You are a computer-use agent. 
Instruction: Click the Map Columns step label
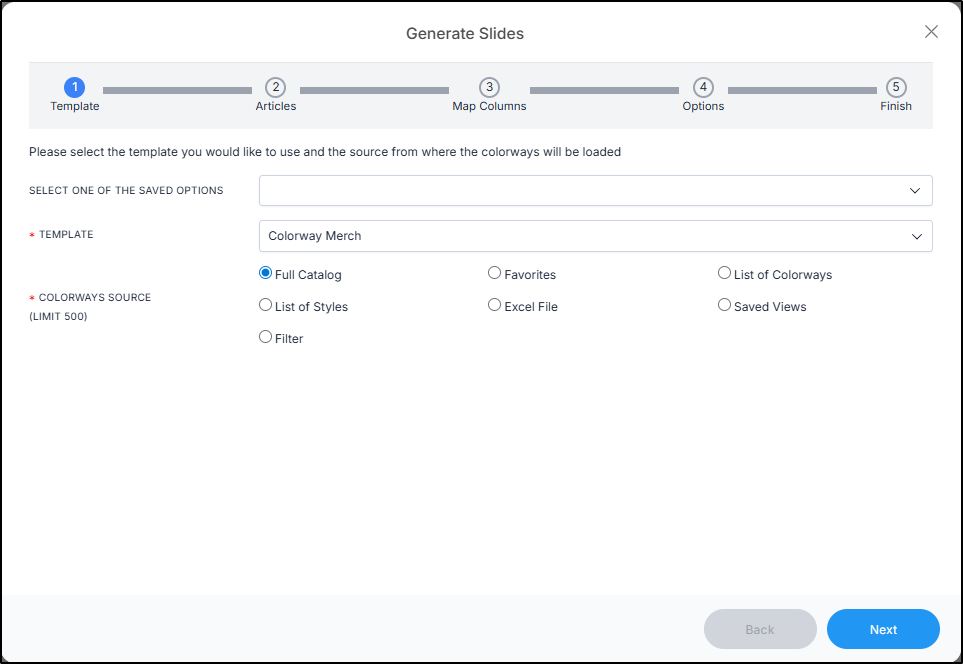489,106
